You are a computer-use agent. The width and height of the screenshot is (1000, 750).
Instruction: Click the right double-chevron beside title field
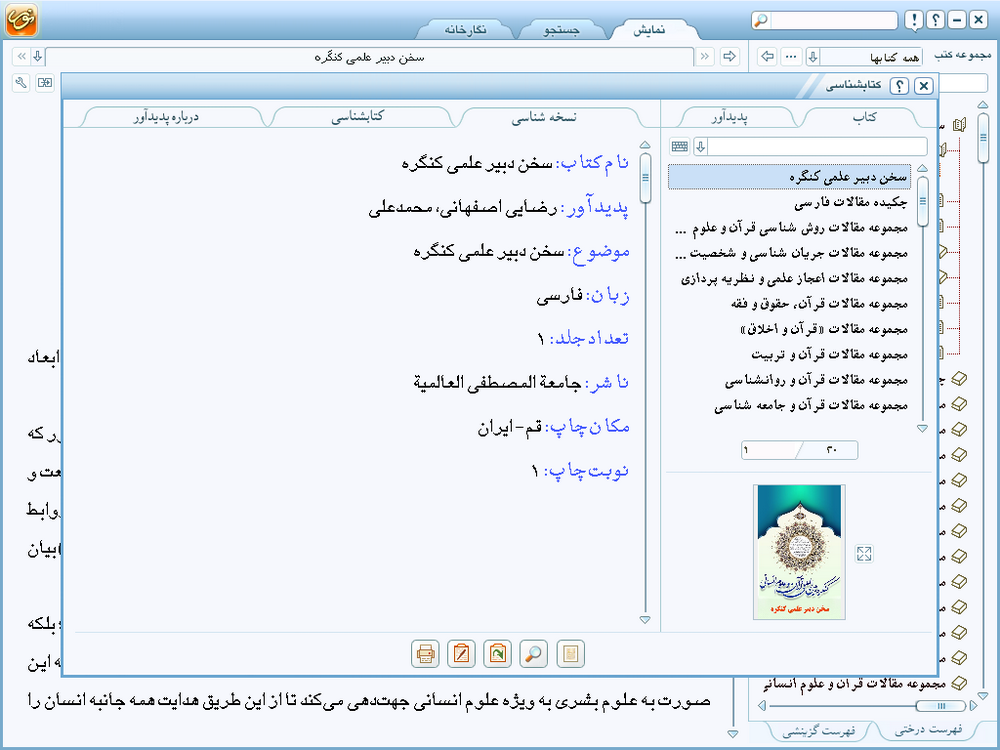(x=704, y=57)
